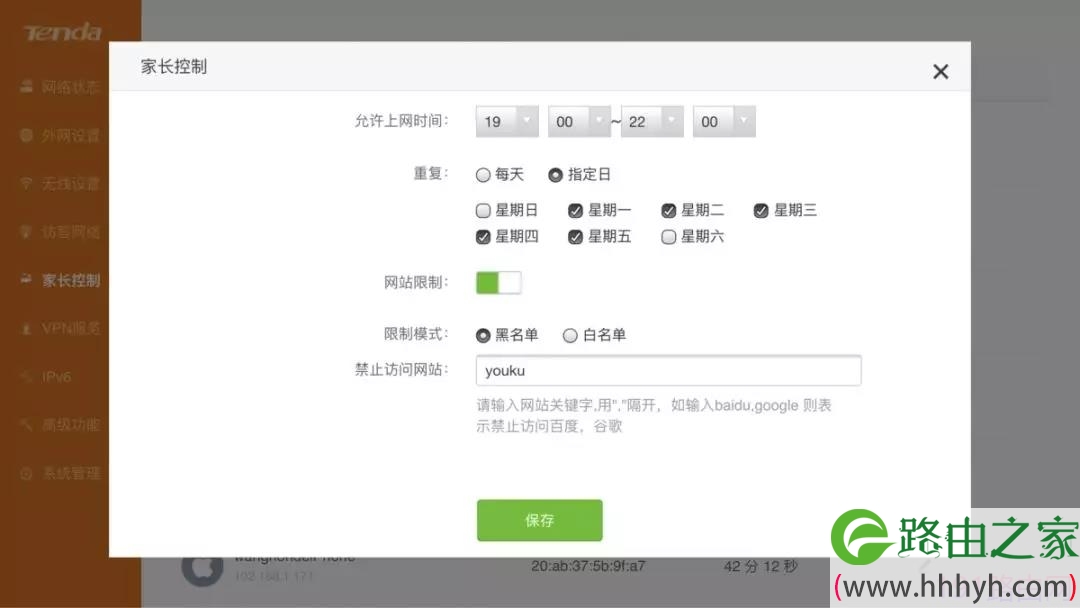Viewport: 1080px width, 608px height.
Task: Click the 系统管理 system management gear icon
Action: (27, 472)
